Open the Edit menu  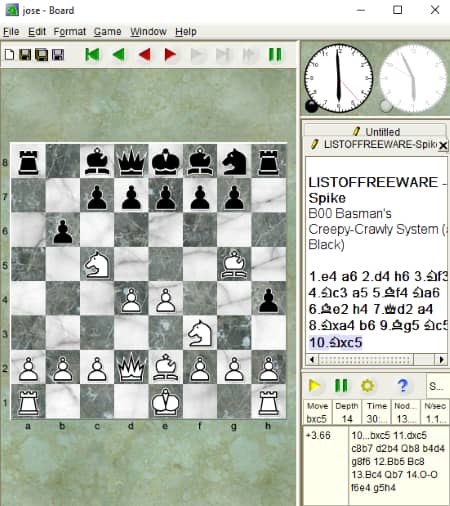37,32
